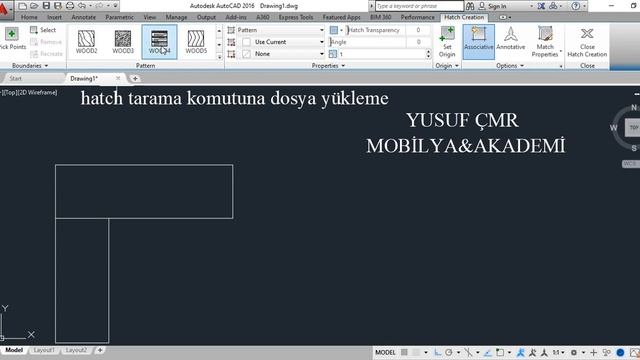This screenshot has height=360, width=640.
Task: Toggle grid display in status bar
Action: (404, 352)
